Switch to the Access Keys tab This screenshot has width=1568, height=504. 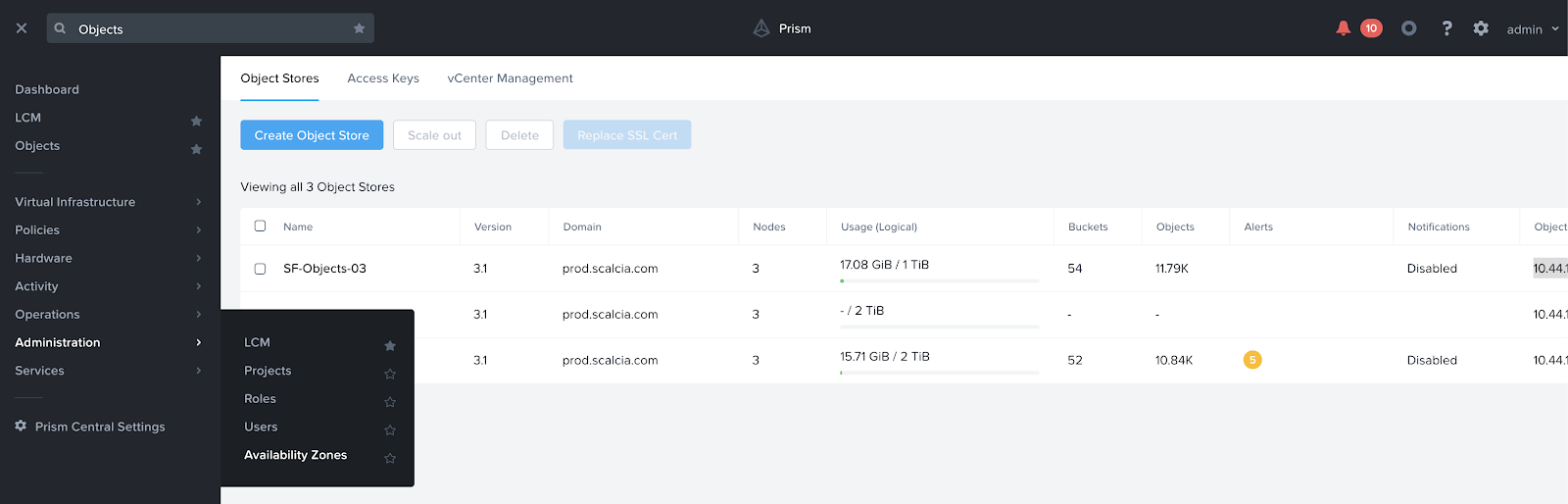pos(383,78)
